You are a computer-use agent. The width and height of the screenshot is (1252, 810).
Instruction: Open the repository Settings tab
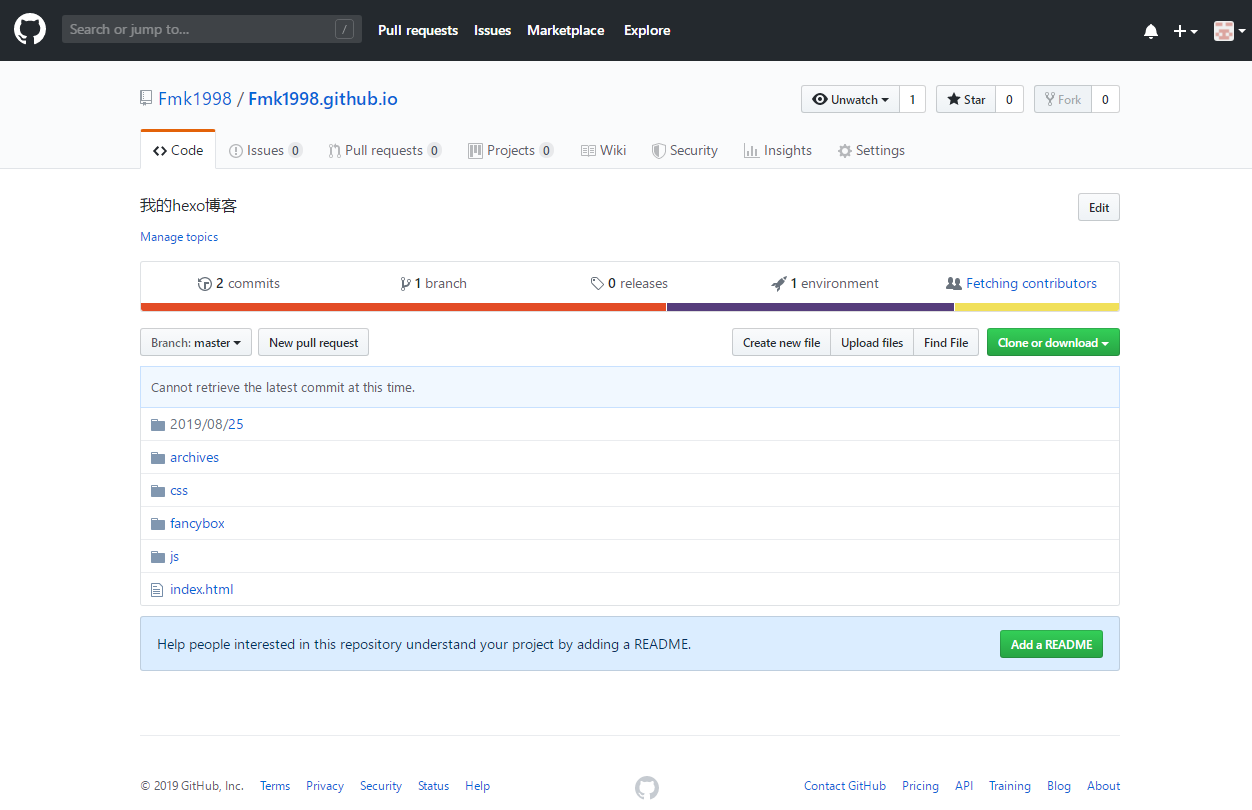871,150
